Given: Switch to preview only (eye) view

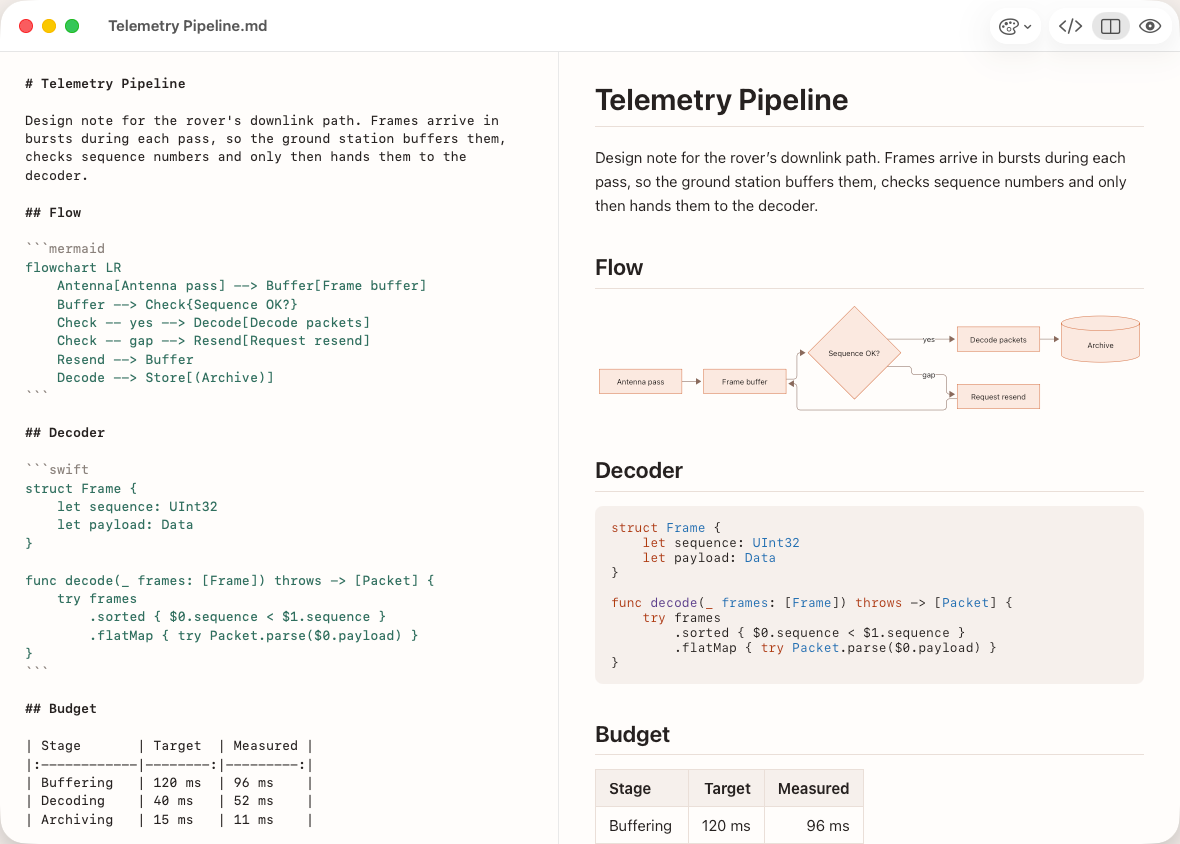Looking at the screenshot, I should (x=1149, y=26).
